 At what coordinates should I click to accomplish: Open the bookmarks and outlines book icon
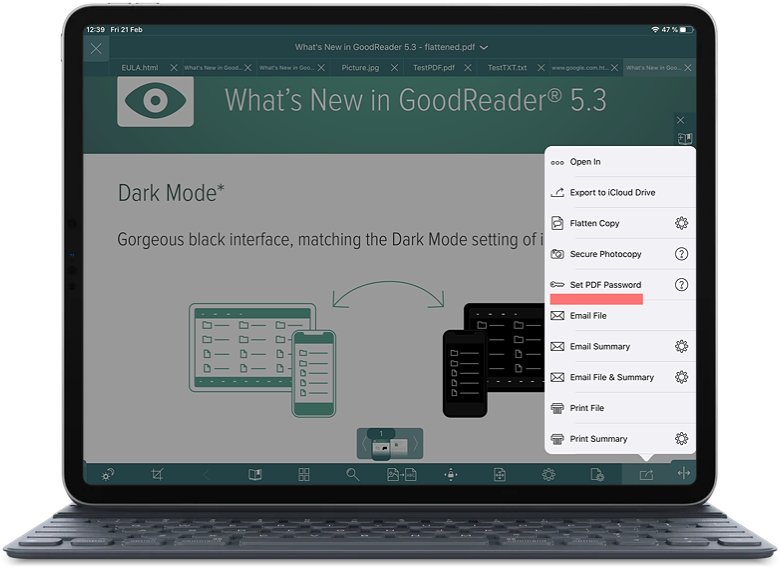click(255, 474)
